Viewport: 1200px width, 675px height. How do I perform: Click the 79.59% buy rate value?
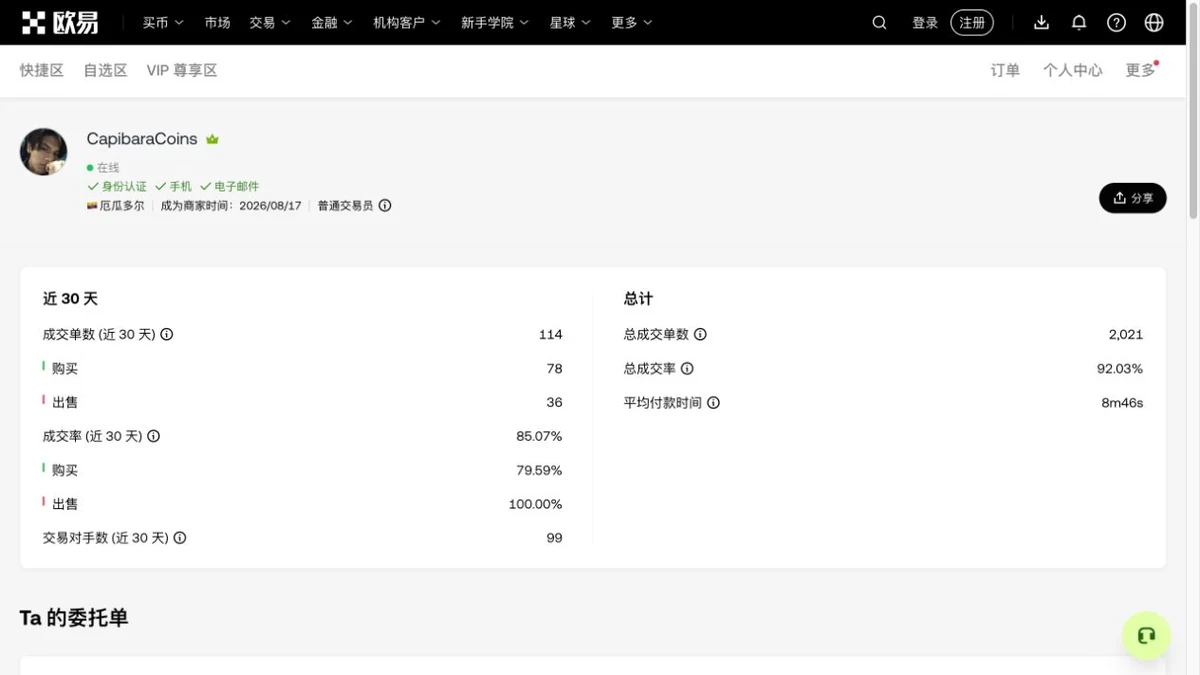coord(539,470)
